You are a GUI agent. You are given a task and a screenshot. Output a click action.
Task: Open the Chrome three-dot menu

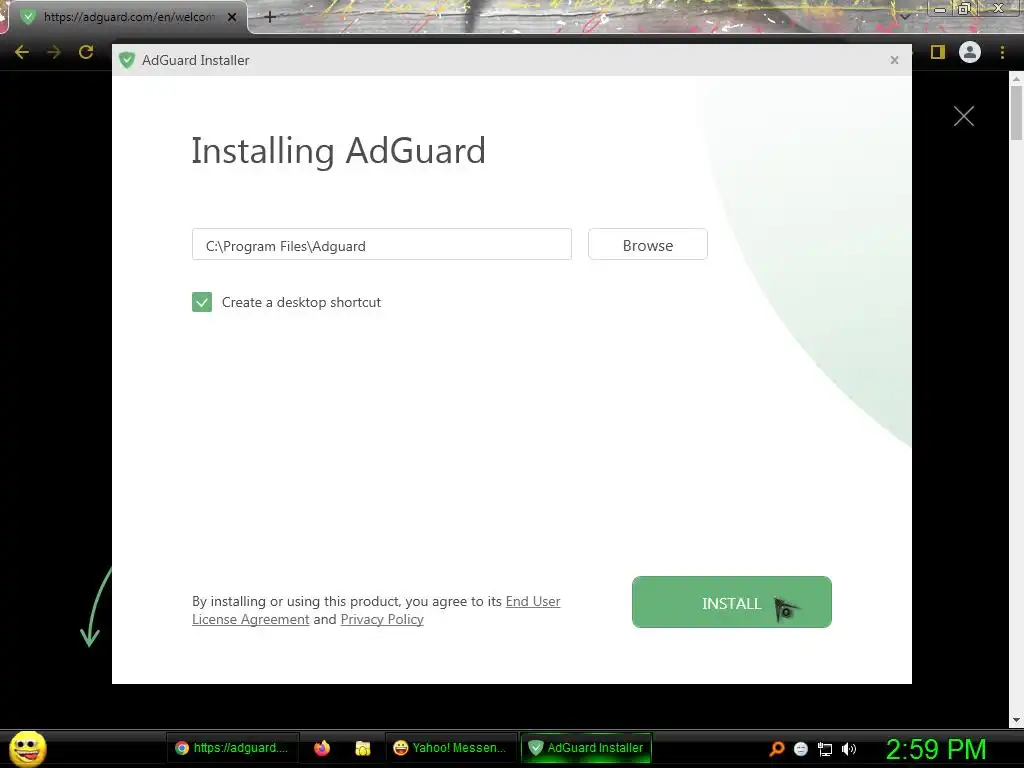point(1002,52)
